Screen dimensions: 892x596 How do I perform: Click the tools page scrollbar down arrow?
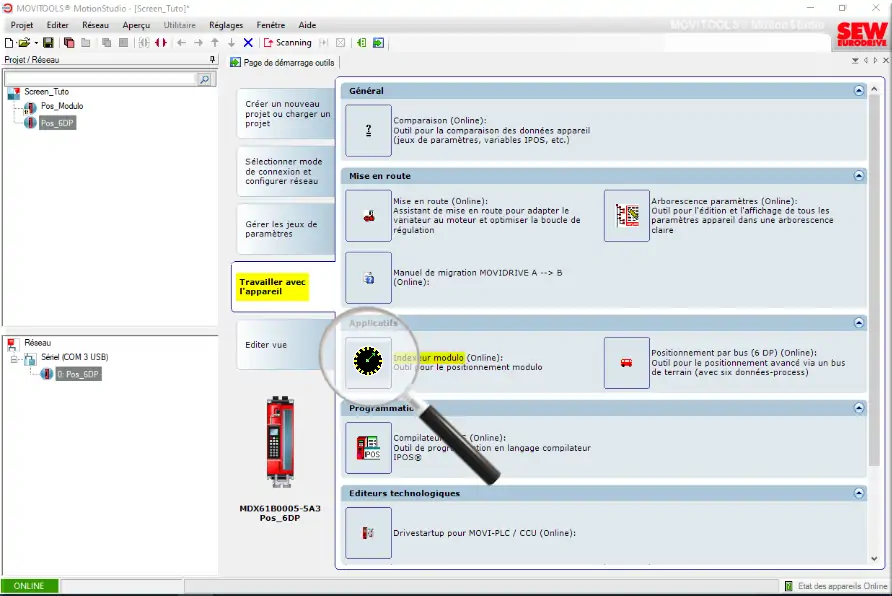[874, 558]
